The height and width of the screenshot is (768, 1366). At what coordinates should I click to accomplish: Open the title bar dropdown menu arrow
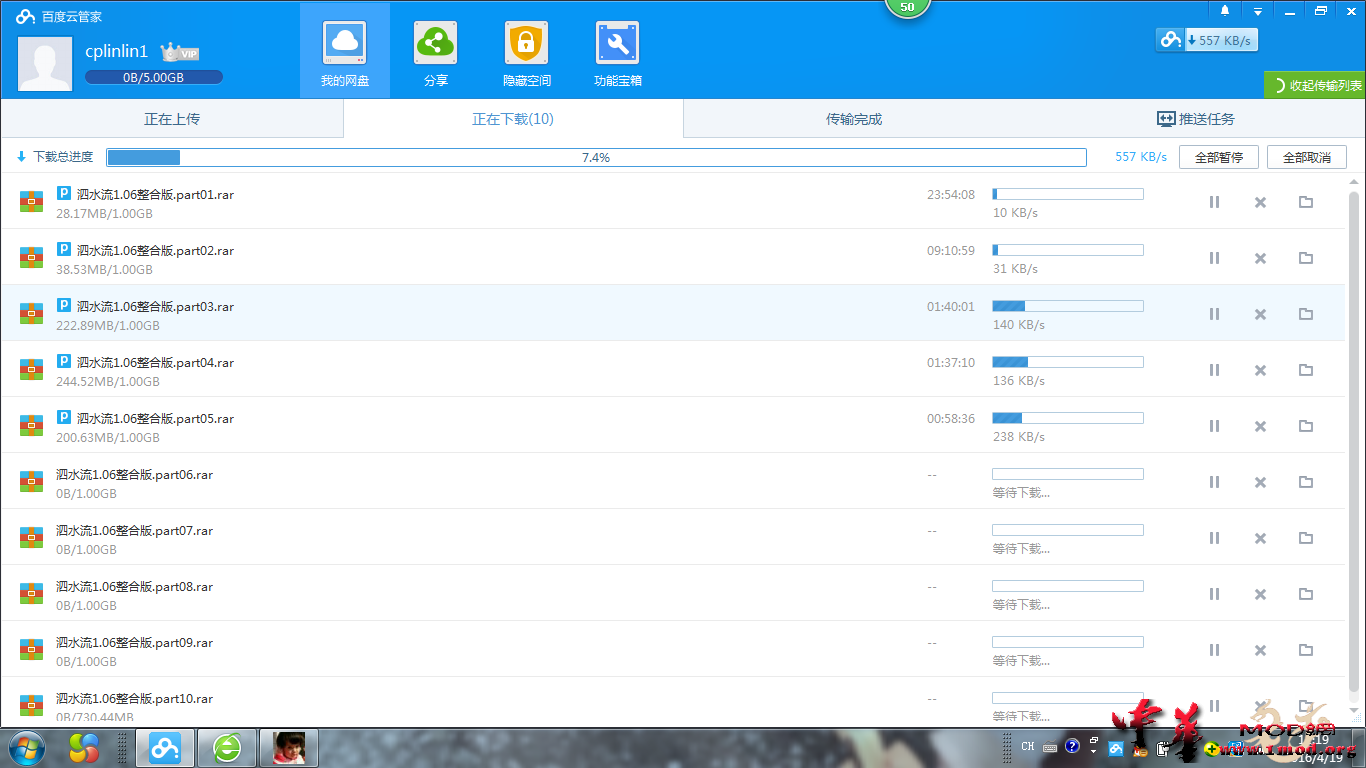coord(1257,11)
